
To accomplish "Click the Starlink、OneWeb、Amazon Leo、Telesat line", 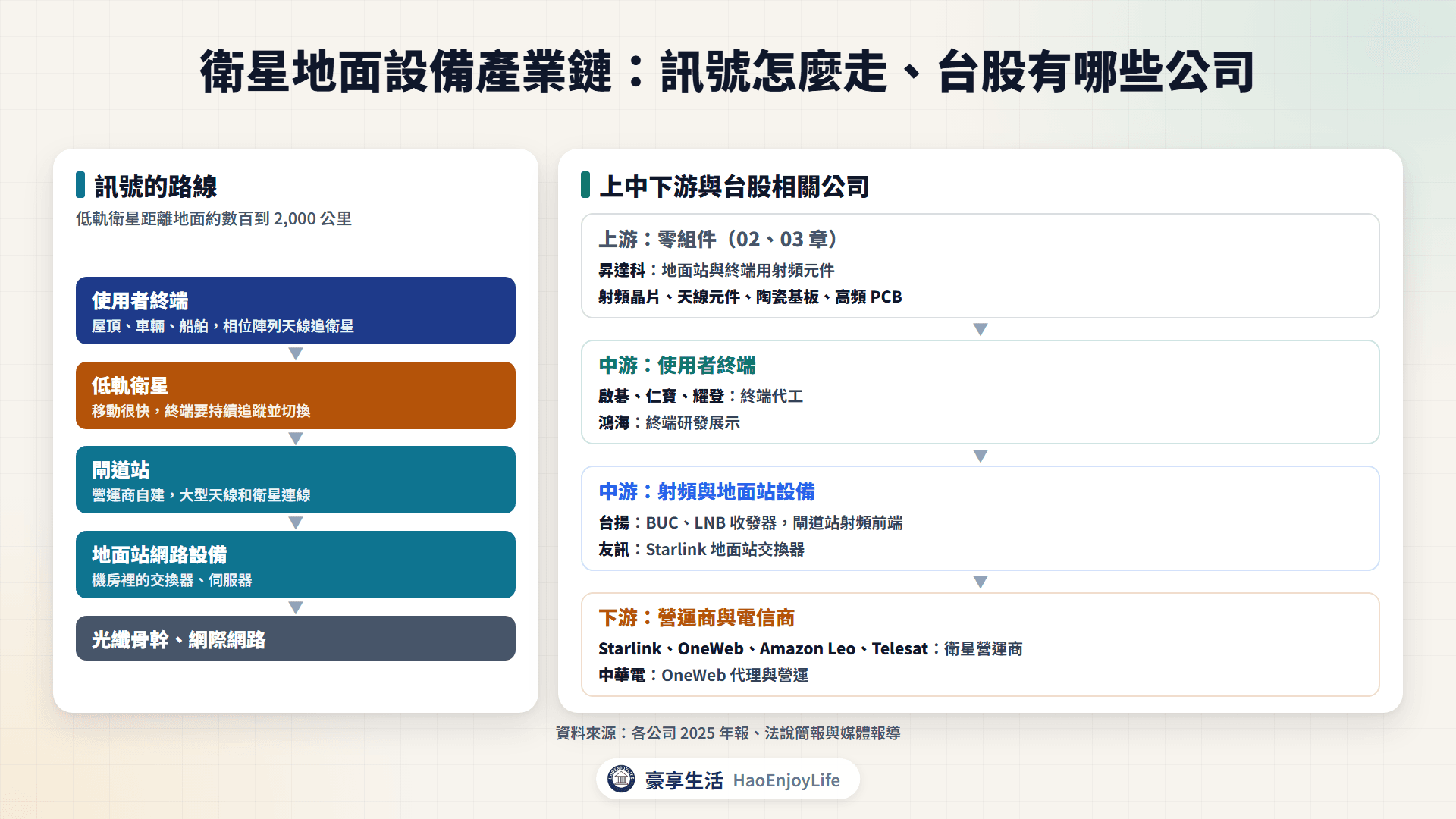I will 811,648.
